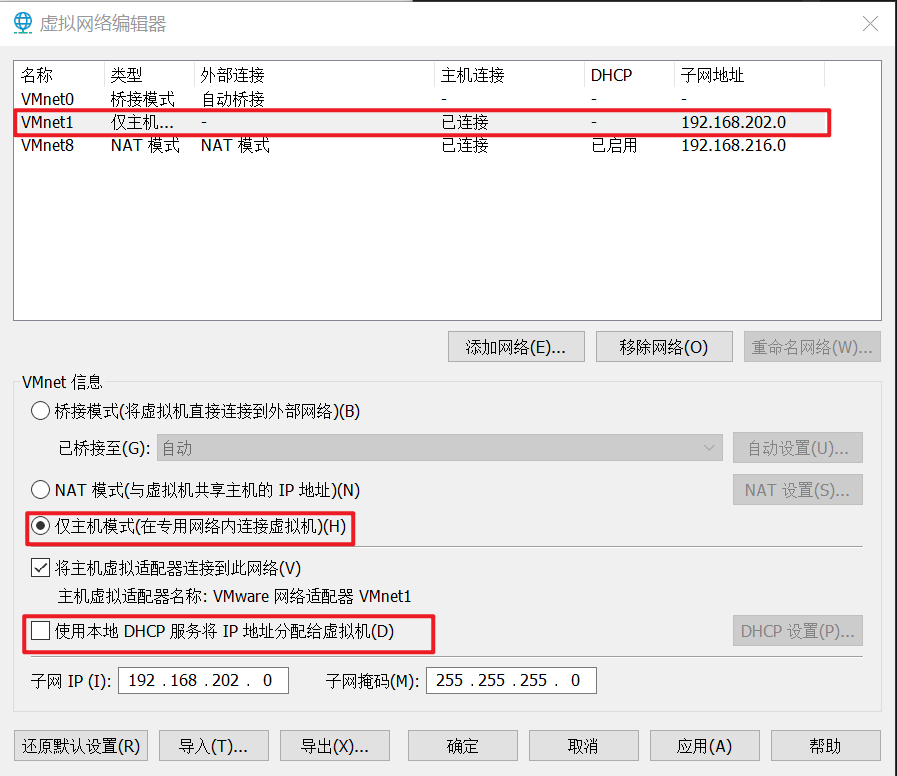Click the Virtual Network Editor globe icon
The image size is (897, 776).
pyautogui.click(x=23, y=23)
